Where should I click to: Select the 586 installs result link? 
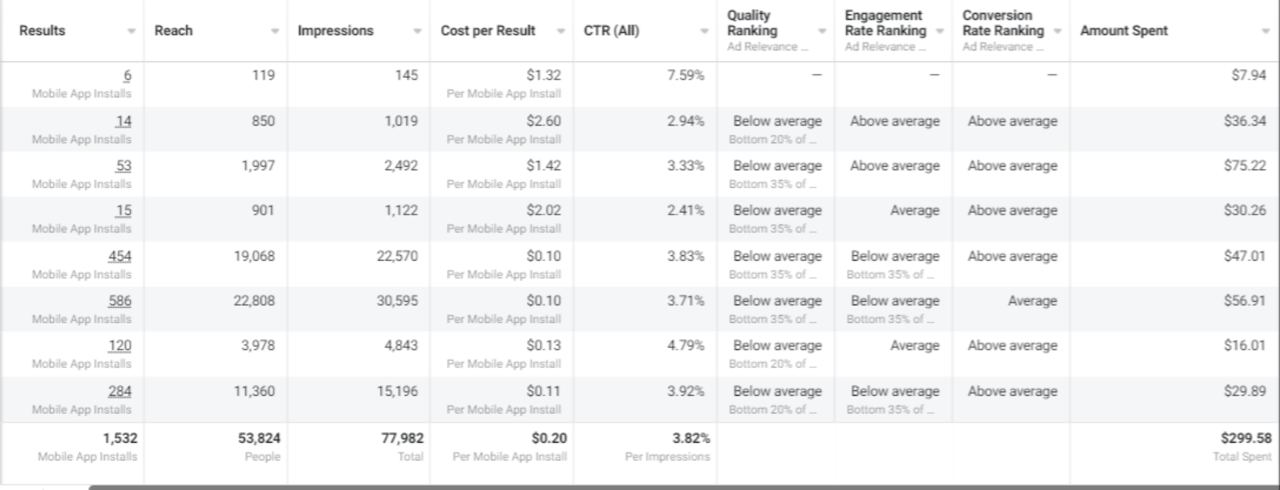(x=119, y=301)
